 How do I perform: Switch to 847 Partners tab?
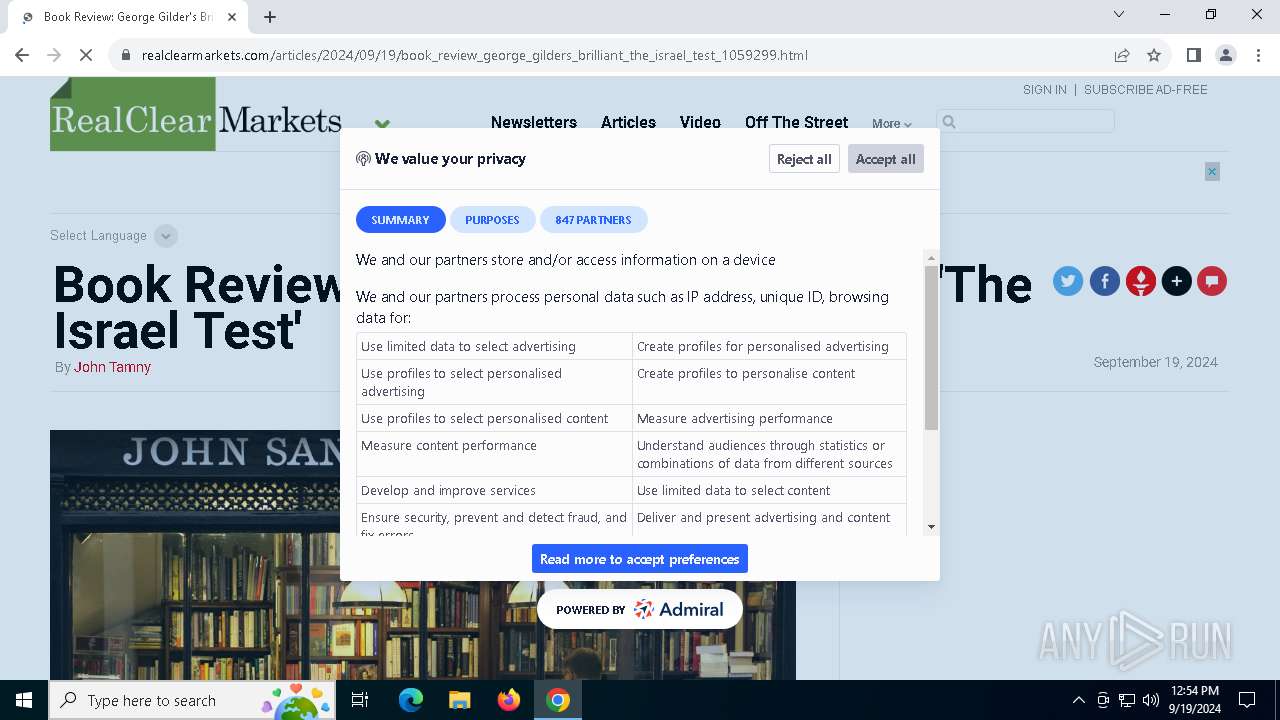click(x=593, y=220)
